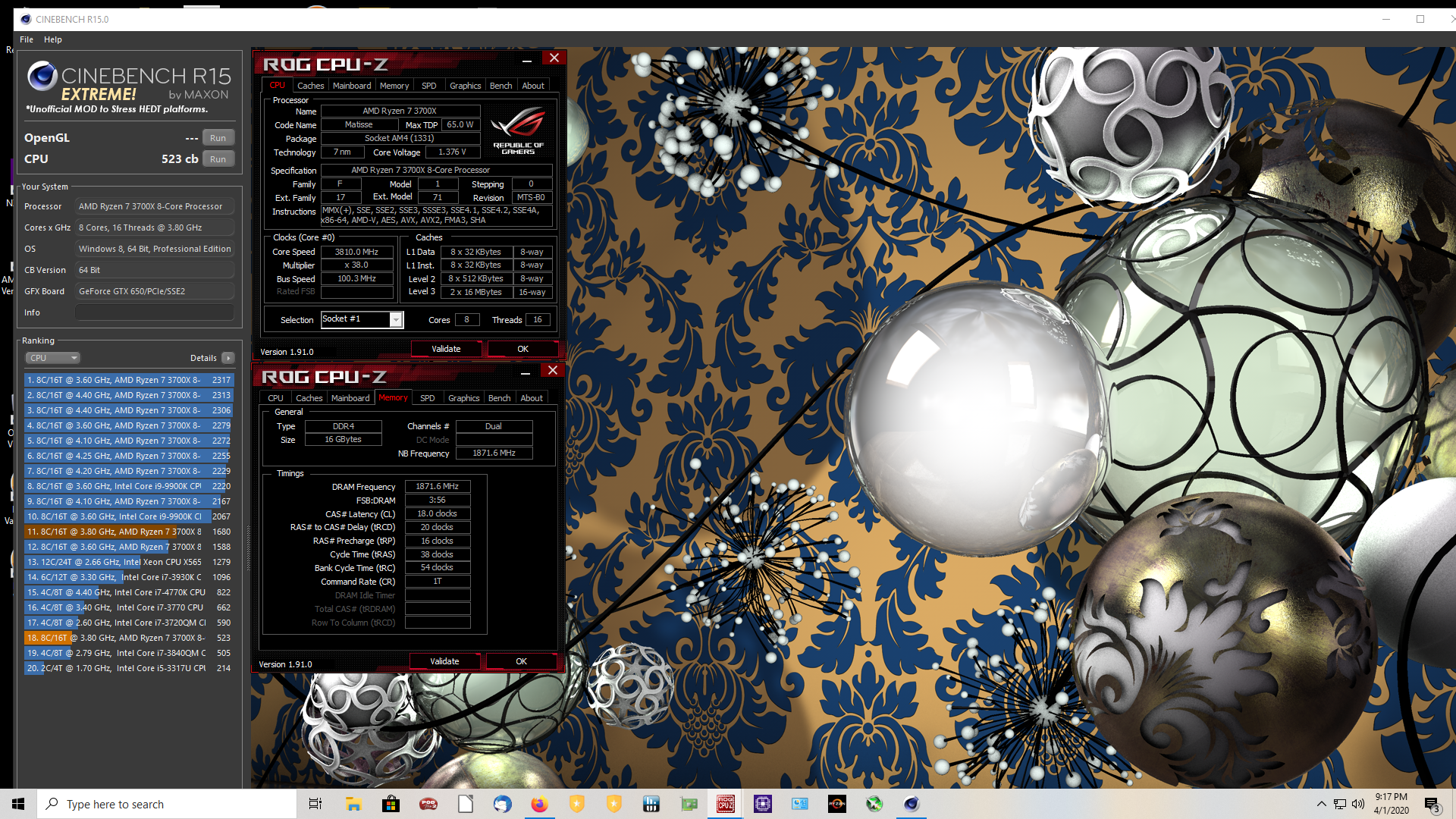Open Bench tab in processor CPU-Z window
The width and height of the screenshot is (1456, 819).
[x=500, y=86]
